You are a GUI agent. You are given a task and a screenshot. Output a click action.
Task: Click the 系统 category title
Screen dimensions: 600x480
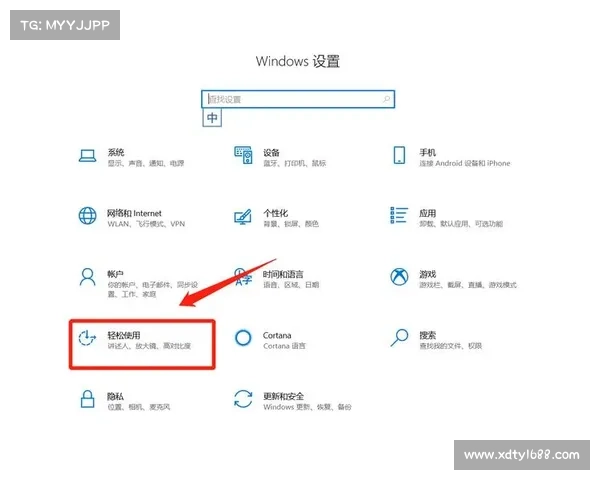[116, 152]
